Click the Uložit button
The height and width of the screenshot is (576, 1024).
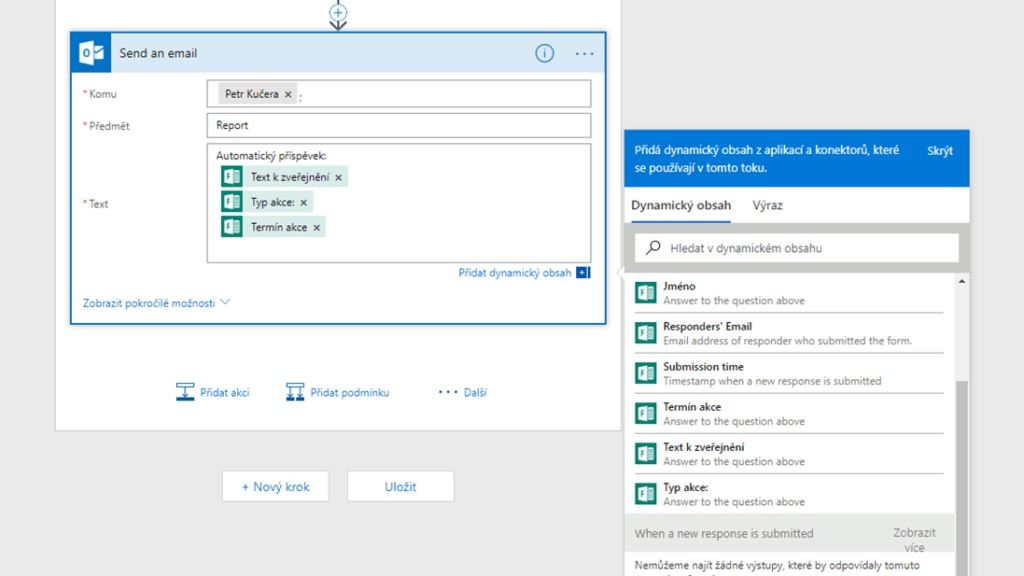pos(400,487)
